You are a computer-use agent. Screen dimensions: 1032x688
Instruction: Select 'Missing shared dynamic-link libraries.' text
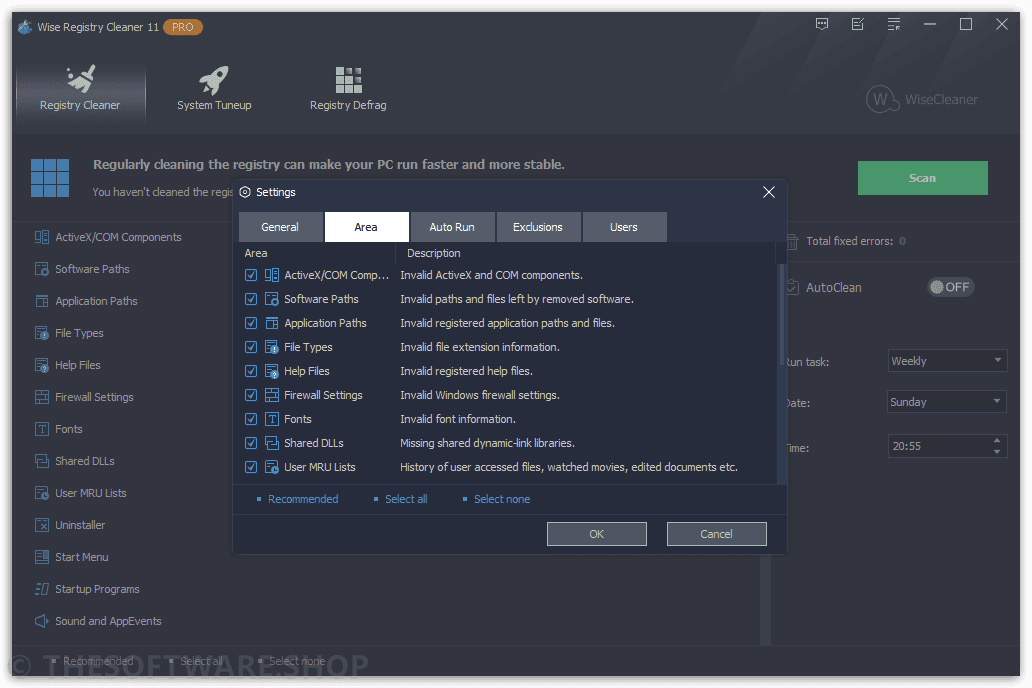click(x=488, y=443)
